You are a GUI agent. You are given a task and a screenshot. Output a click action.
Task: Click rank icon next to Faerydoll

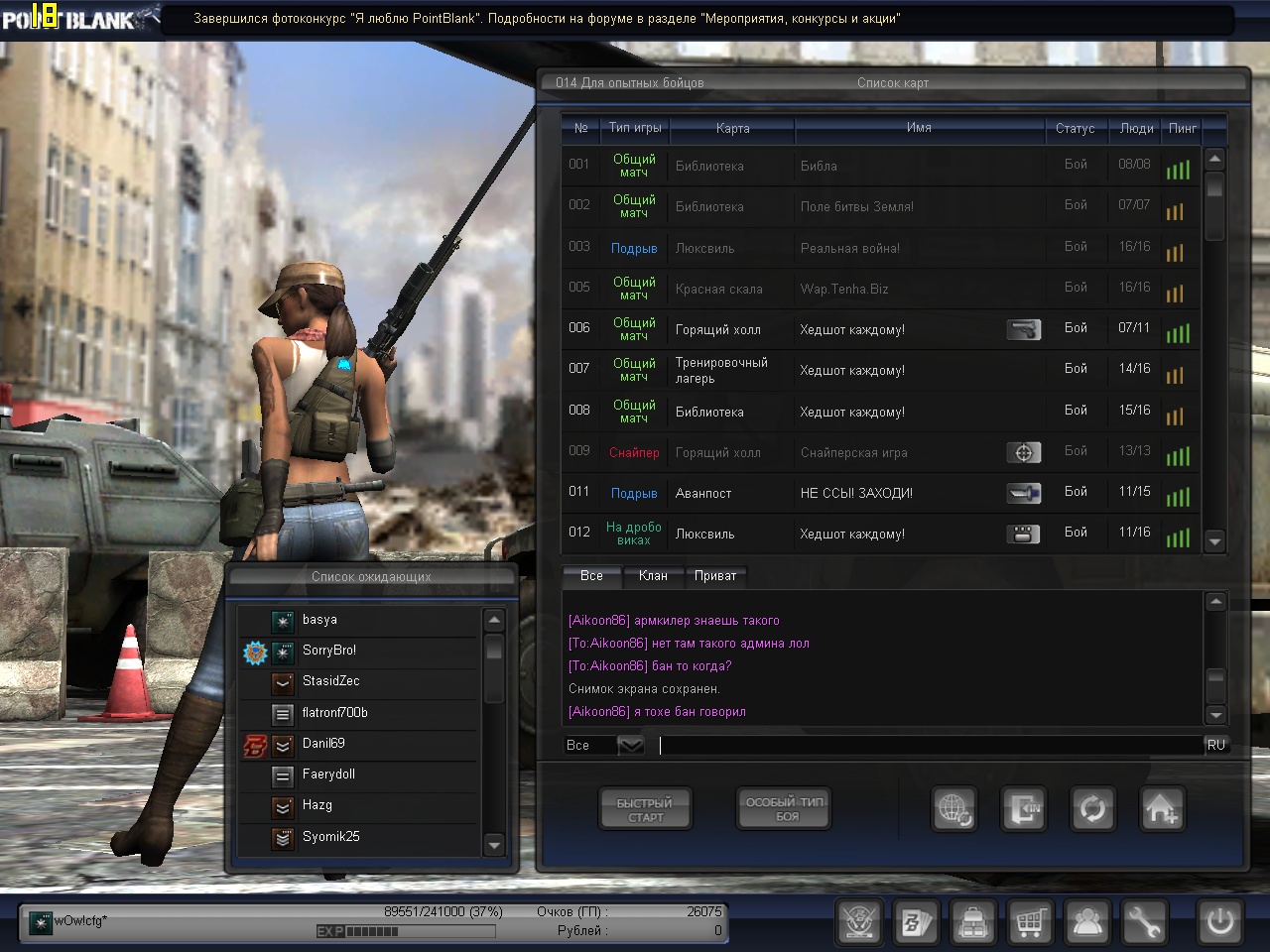pyautogui.click(x=283, y=775)
